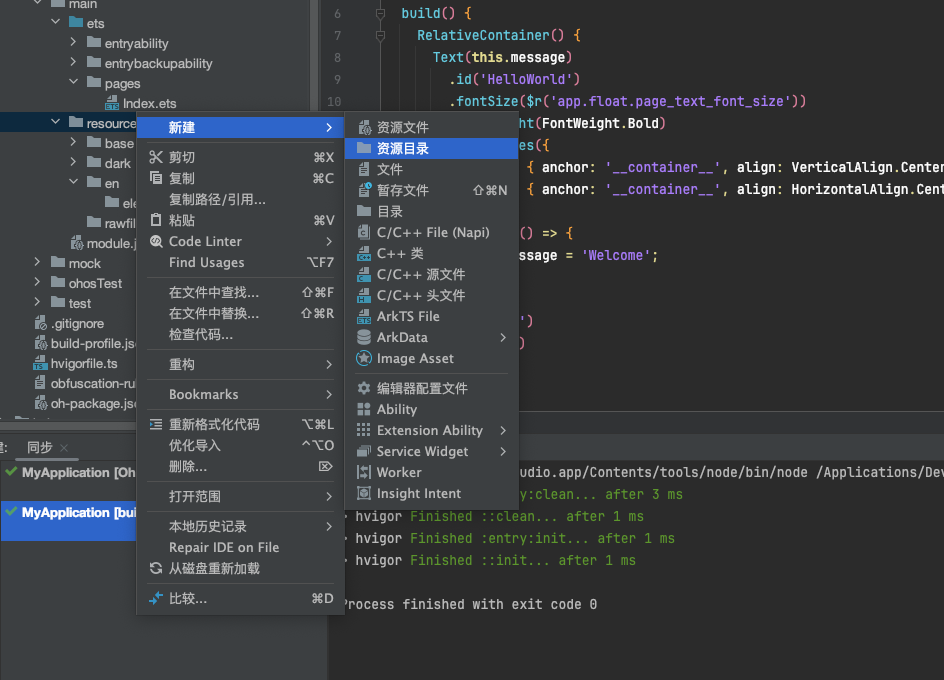Click the Extension Ability dotted grid icon
The height and width of the screenshot is (680, 944).
[364, 430]
